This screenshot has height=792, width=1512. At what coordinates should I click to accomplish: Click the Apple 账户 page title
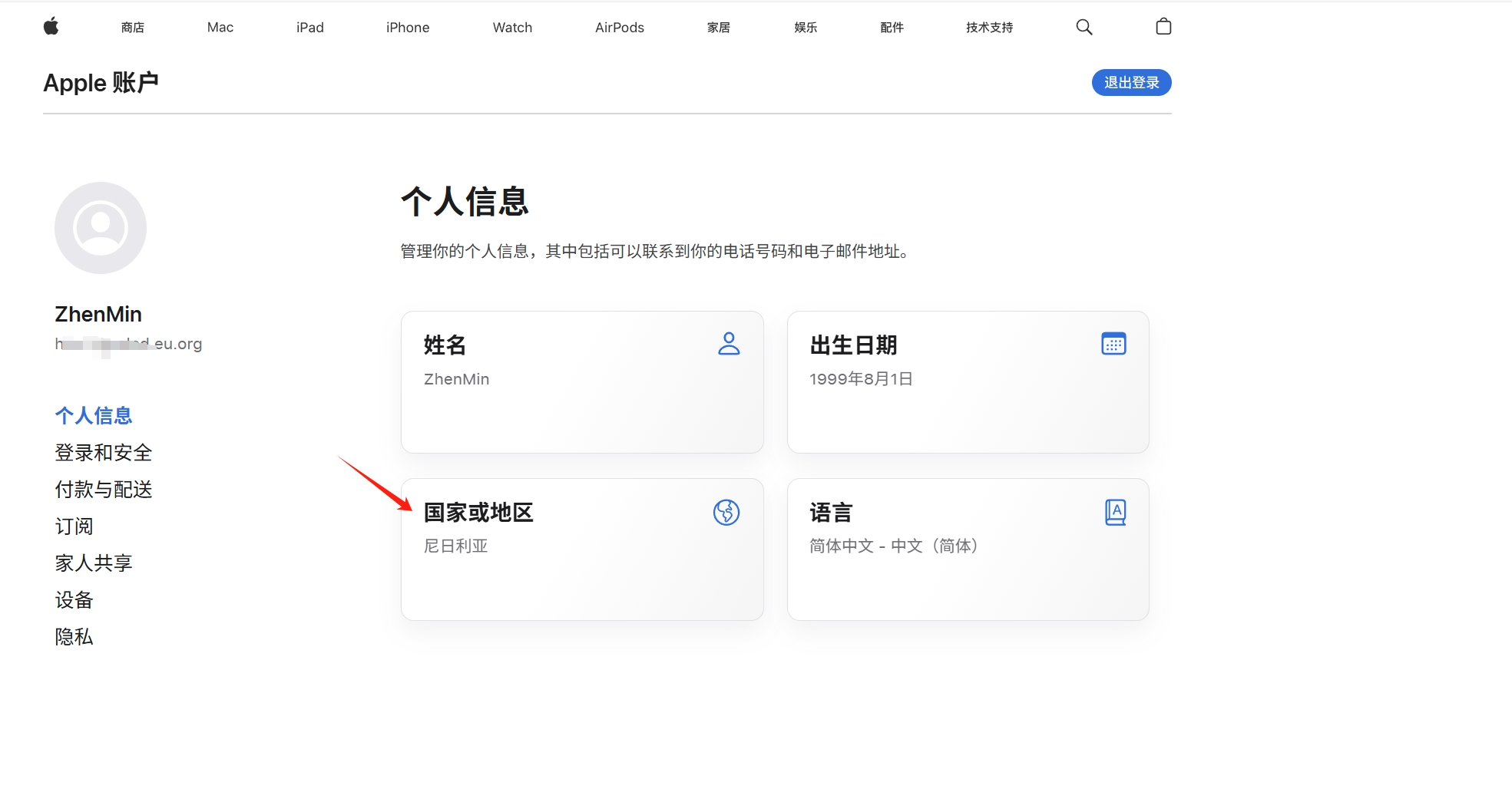pos(101,82)
